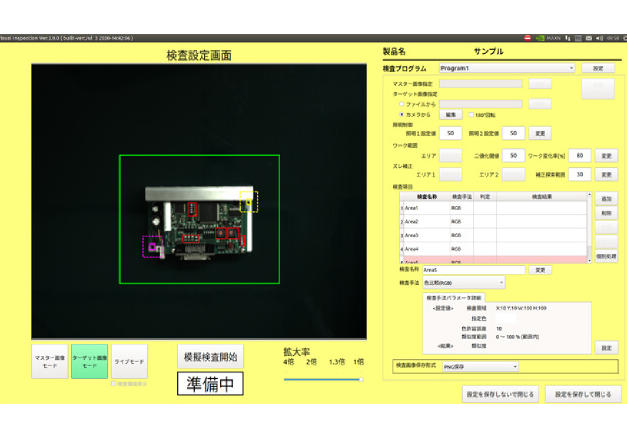Image resolution: width=627 pixels, height=438 pixels.
Task: Click the yellow inspection region on the image
Action: tap(248, 201)
